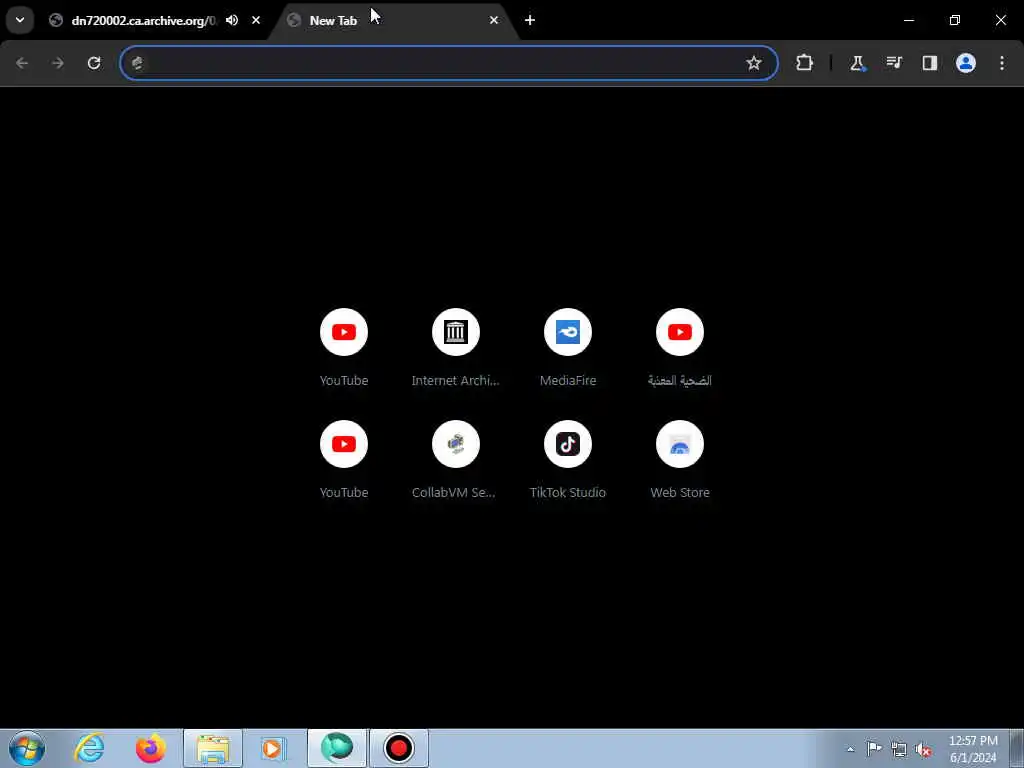This screenshot has width=1024, height=768.
Task: Focus the address bar
Action: [449, 63]
